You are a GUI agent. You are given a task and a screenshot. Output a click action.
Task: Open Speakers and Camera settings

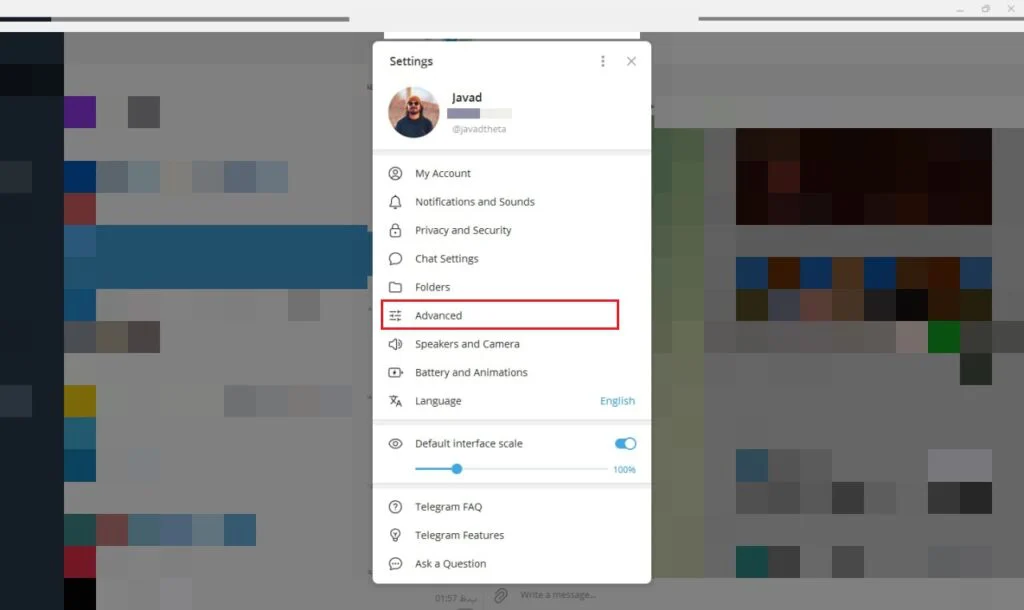[467, 343]
